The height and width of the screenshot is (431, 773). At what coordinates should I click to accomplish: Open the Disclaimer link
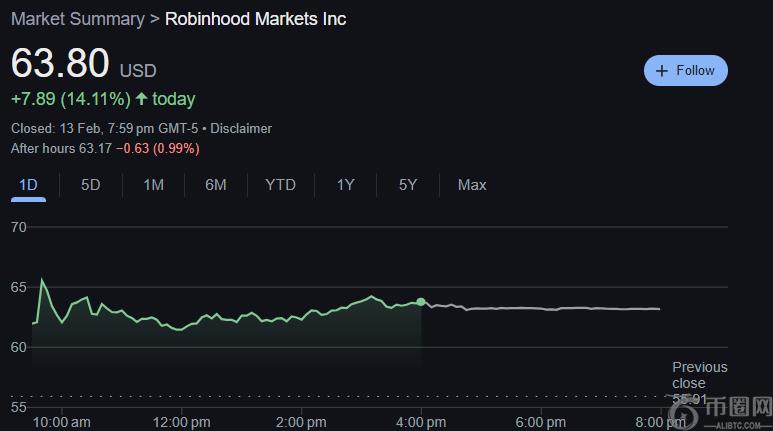(x=241, y=129)
